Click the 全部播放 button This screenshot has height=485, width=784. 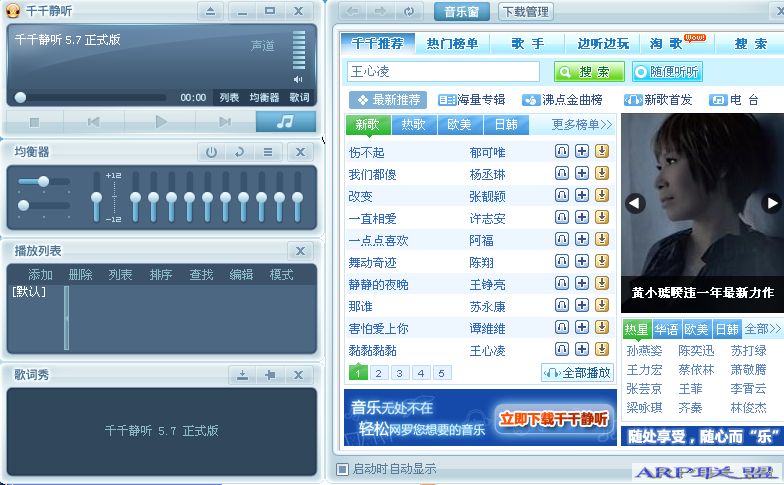578,373
